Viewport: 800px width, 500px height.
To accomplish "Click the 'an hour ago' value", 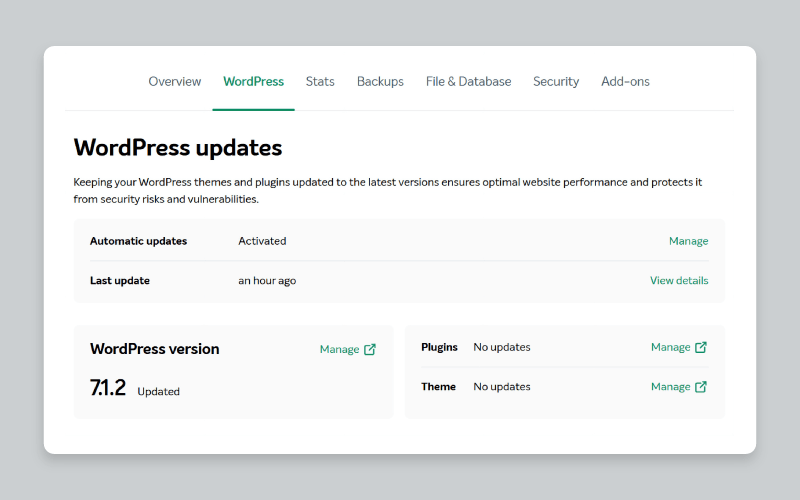I will tap(267, 281).
